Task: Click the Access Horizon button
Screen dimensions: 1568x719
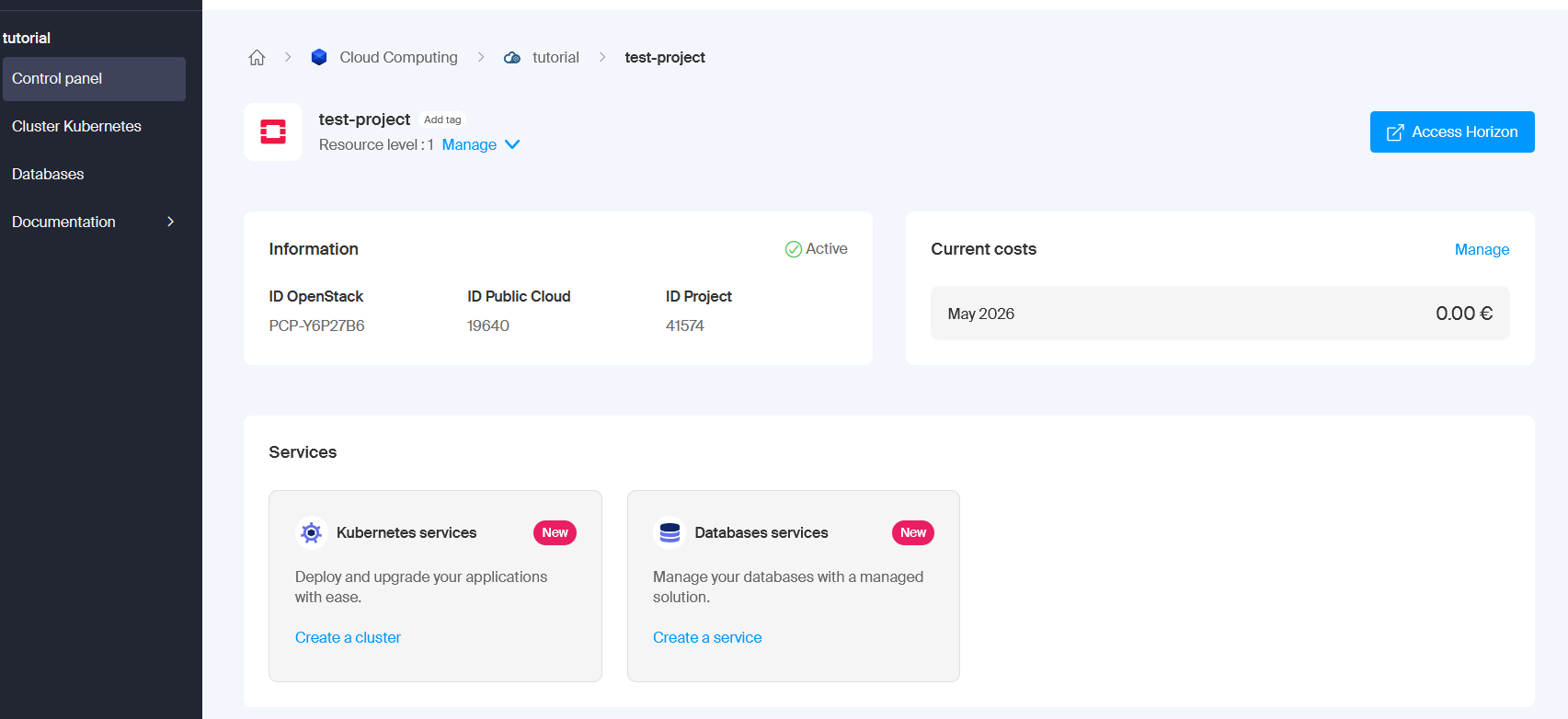Action: (1452, 131)
